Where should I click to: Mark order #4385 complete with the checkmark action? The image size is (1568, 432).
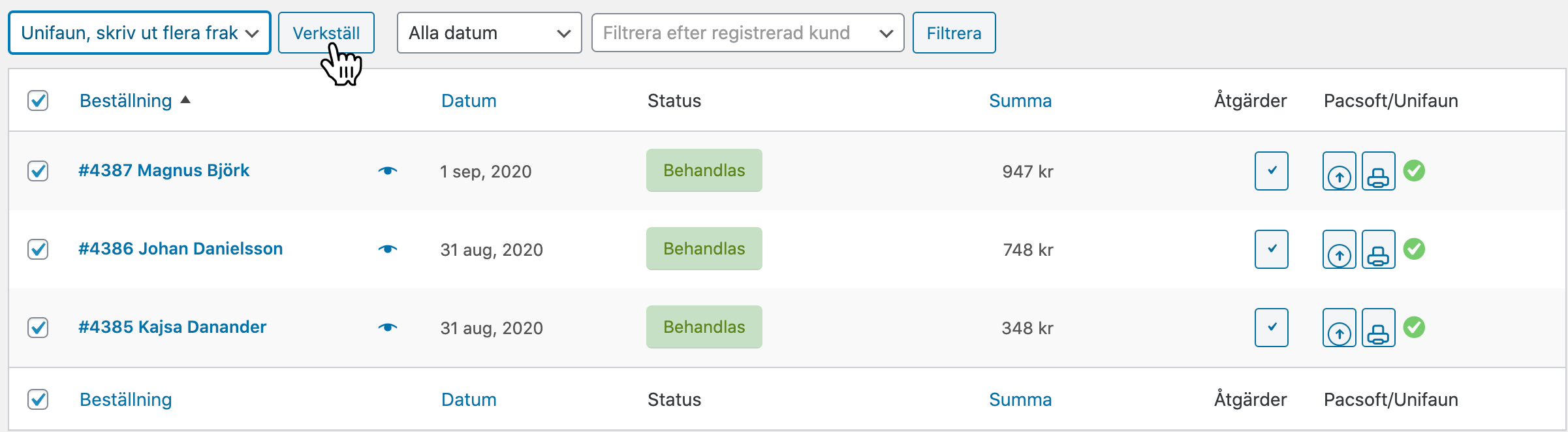tap(1271, 328)
